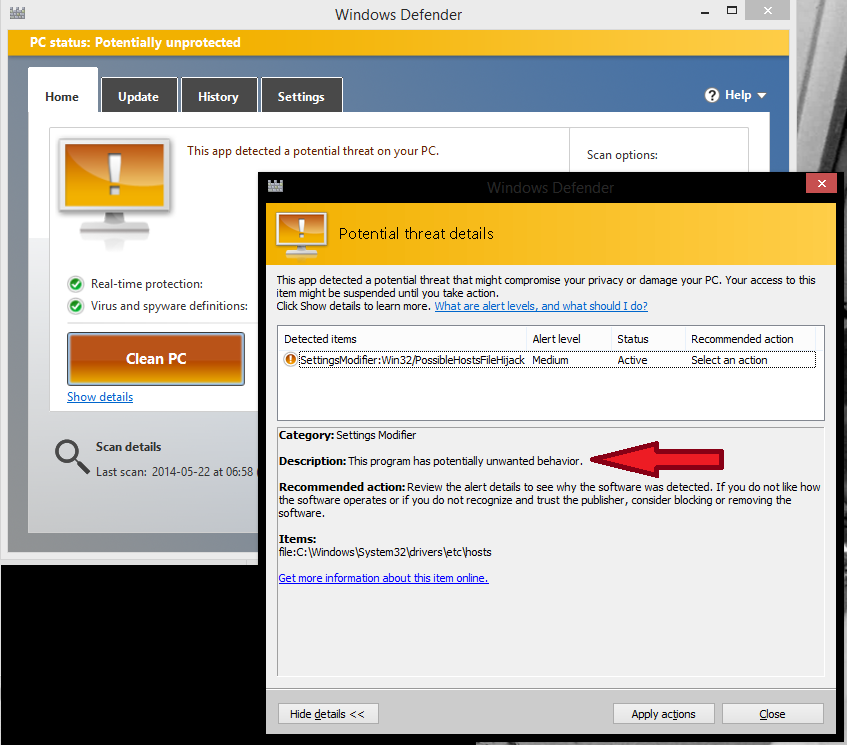Expand the Help dropdown arrow

coord(762,96)
